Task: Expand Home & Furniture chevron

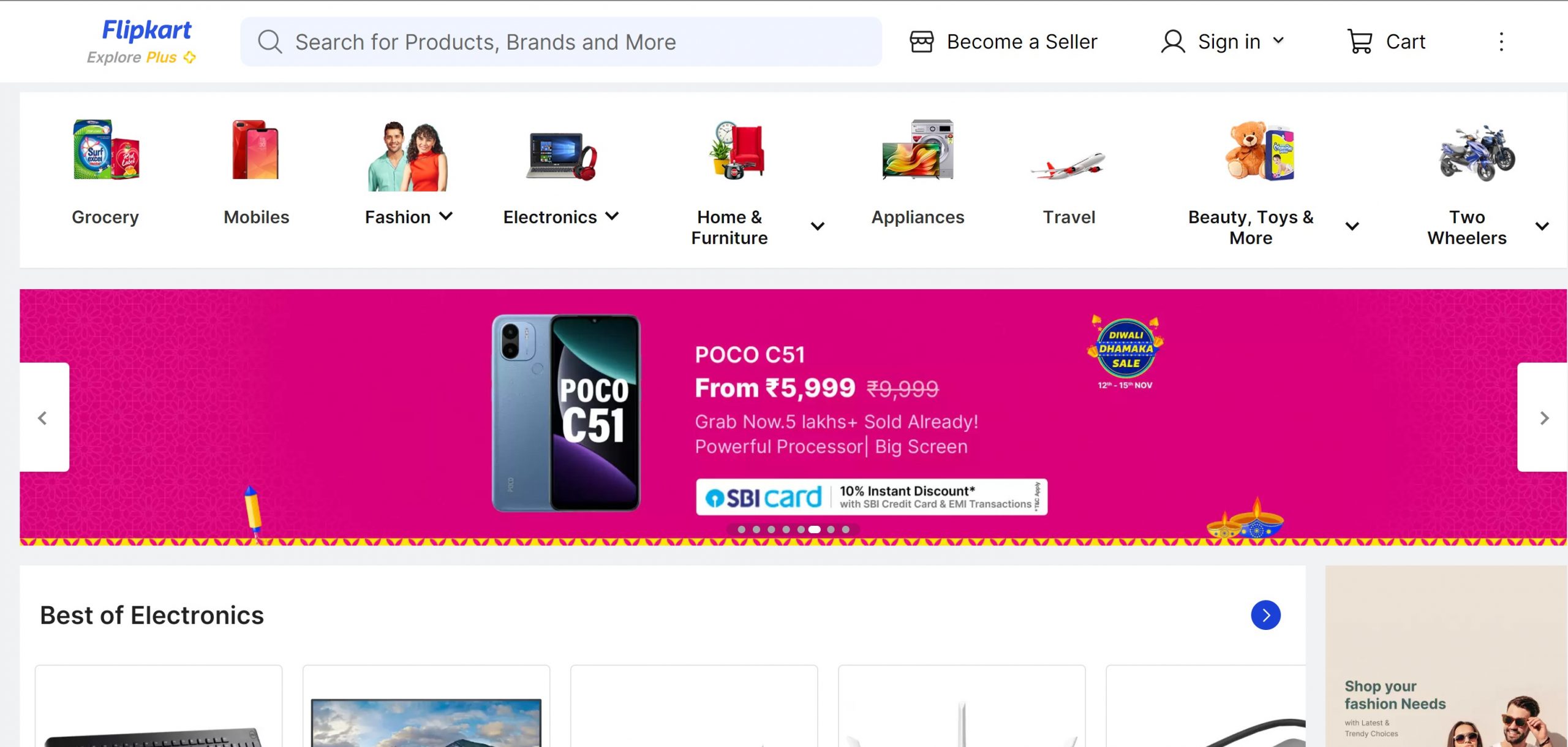Action: pyautogui.click(x=817, y=227)
